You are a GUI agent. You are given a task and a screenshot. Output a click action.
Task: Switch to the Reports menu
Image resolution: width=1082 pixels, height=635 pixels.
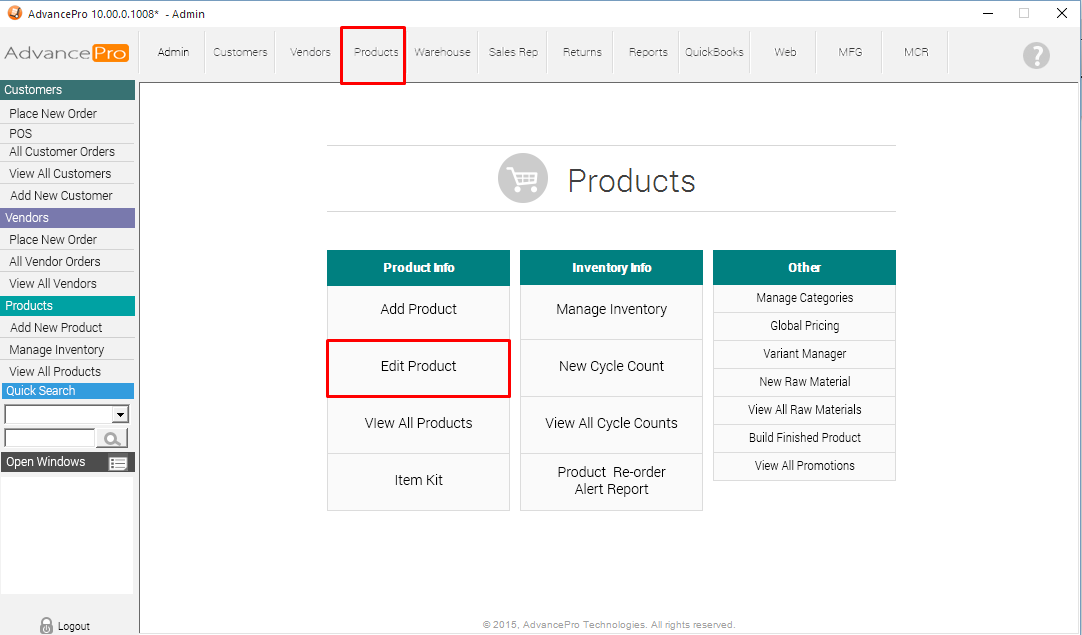coord(648,52)
